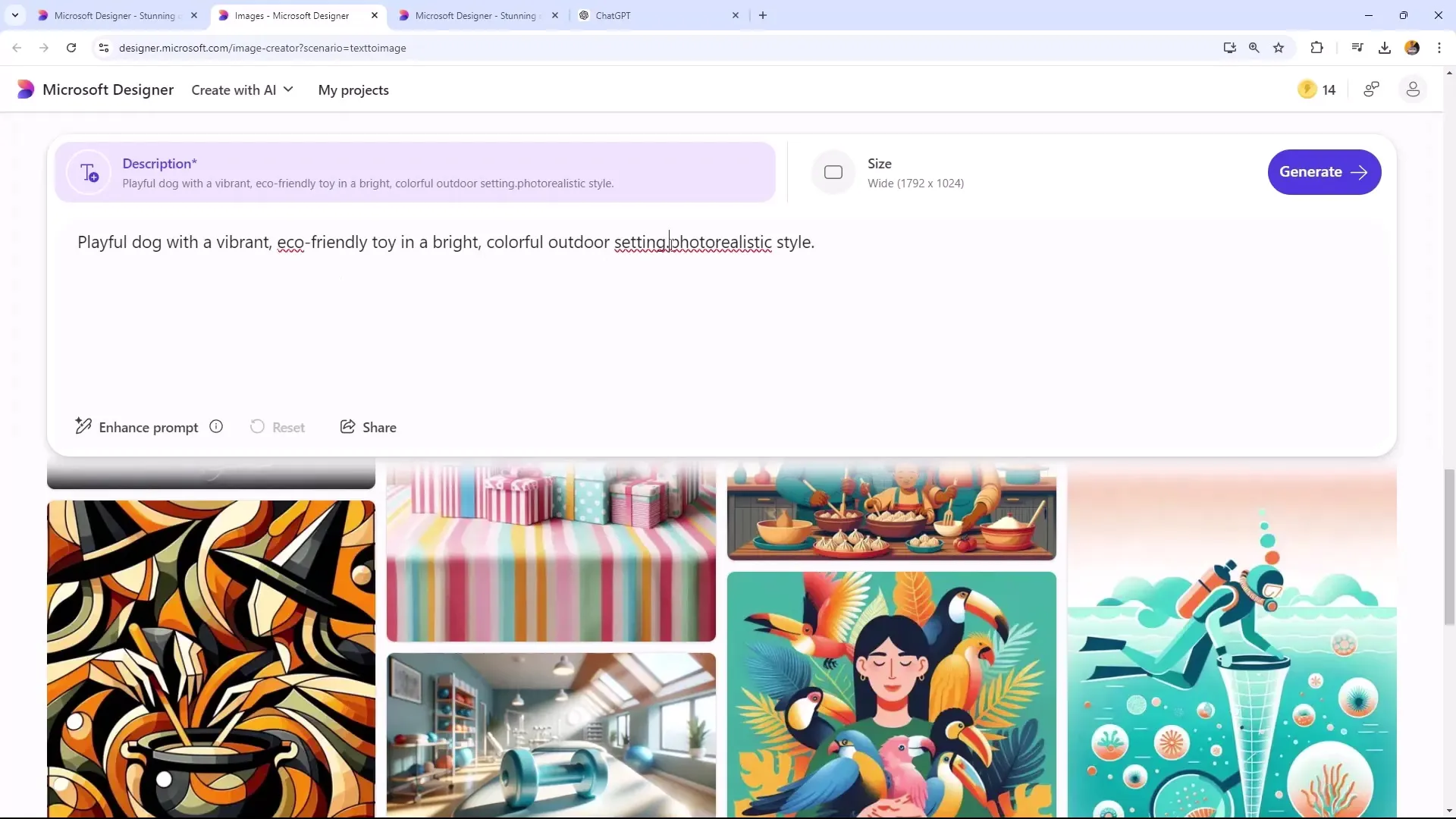
Task: Click the share/connect people icon
Action: click(1371, 89)
